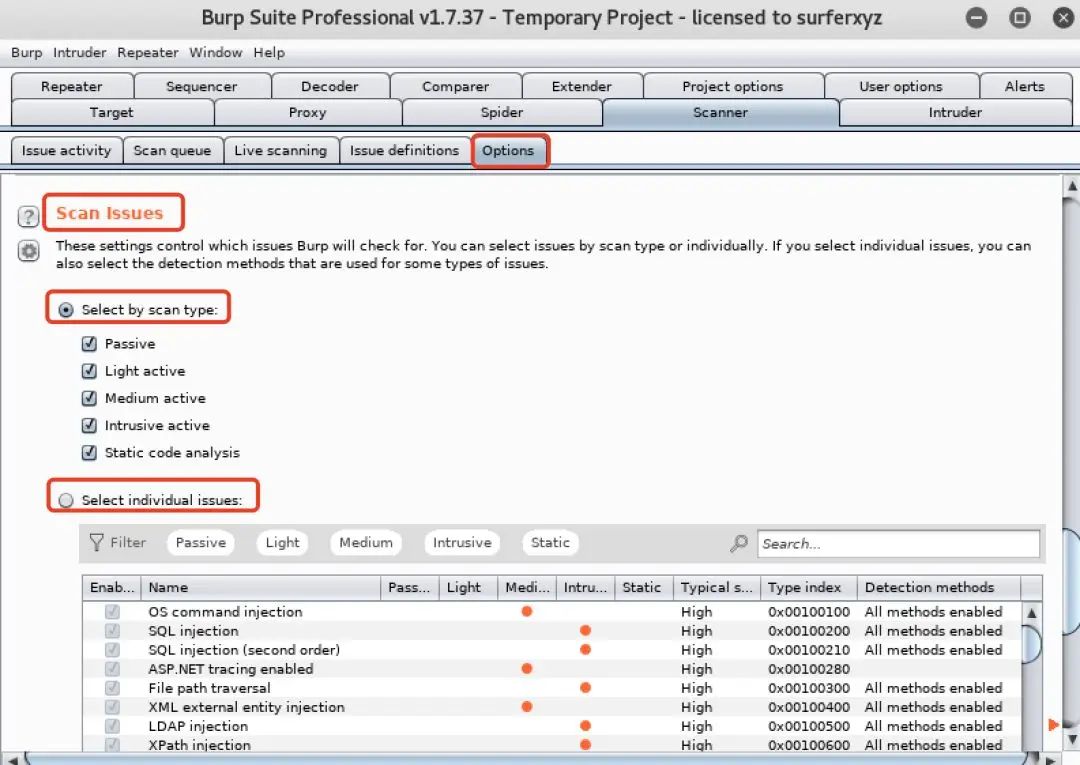Open the User options tab

901,86
